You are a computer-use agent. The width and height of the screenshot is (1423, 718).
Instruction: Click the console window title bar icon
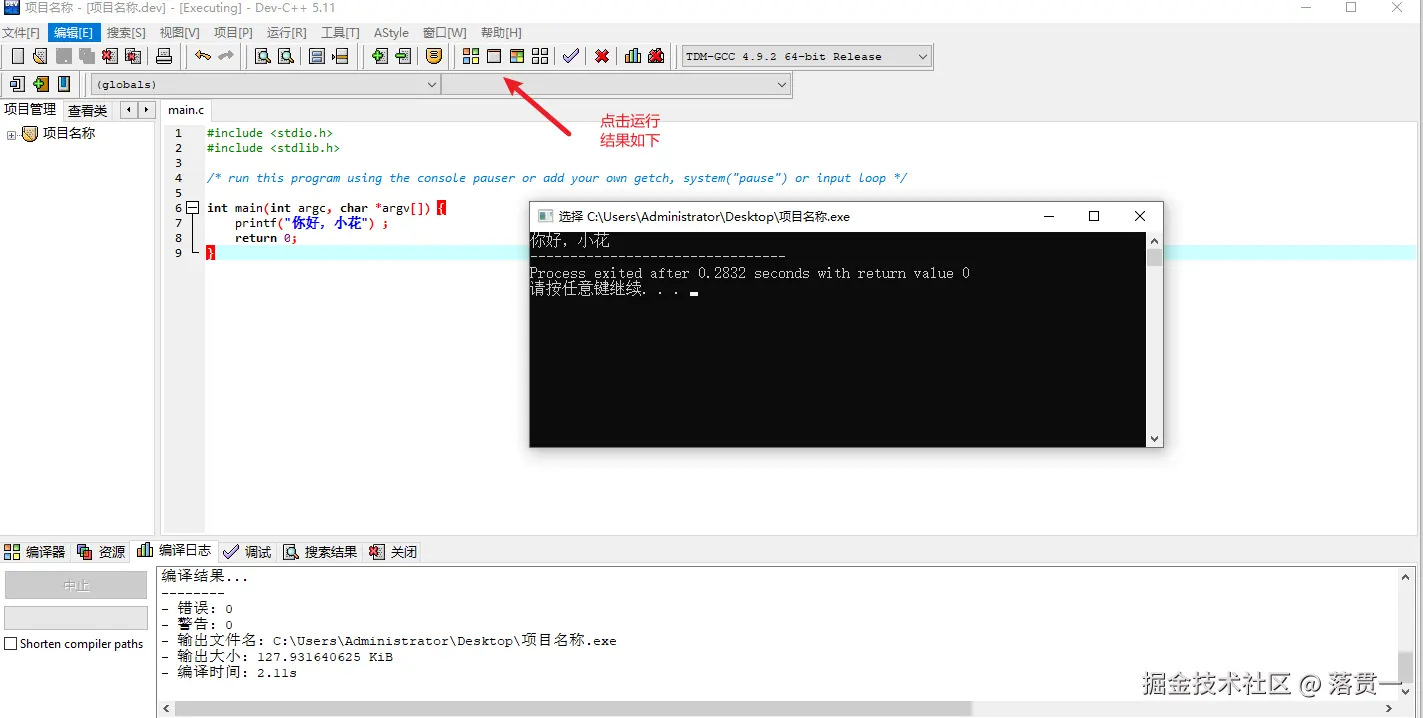(545, 216)
